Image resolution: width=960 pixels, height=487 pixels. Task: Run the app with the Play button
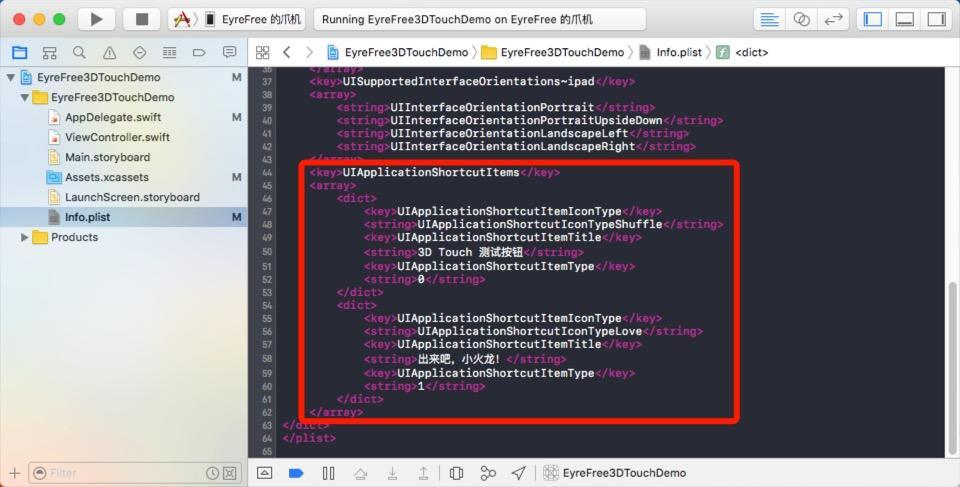coord(96,19)
